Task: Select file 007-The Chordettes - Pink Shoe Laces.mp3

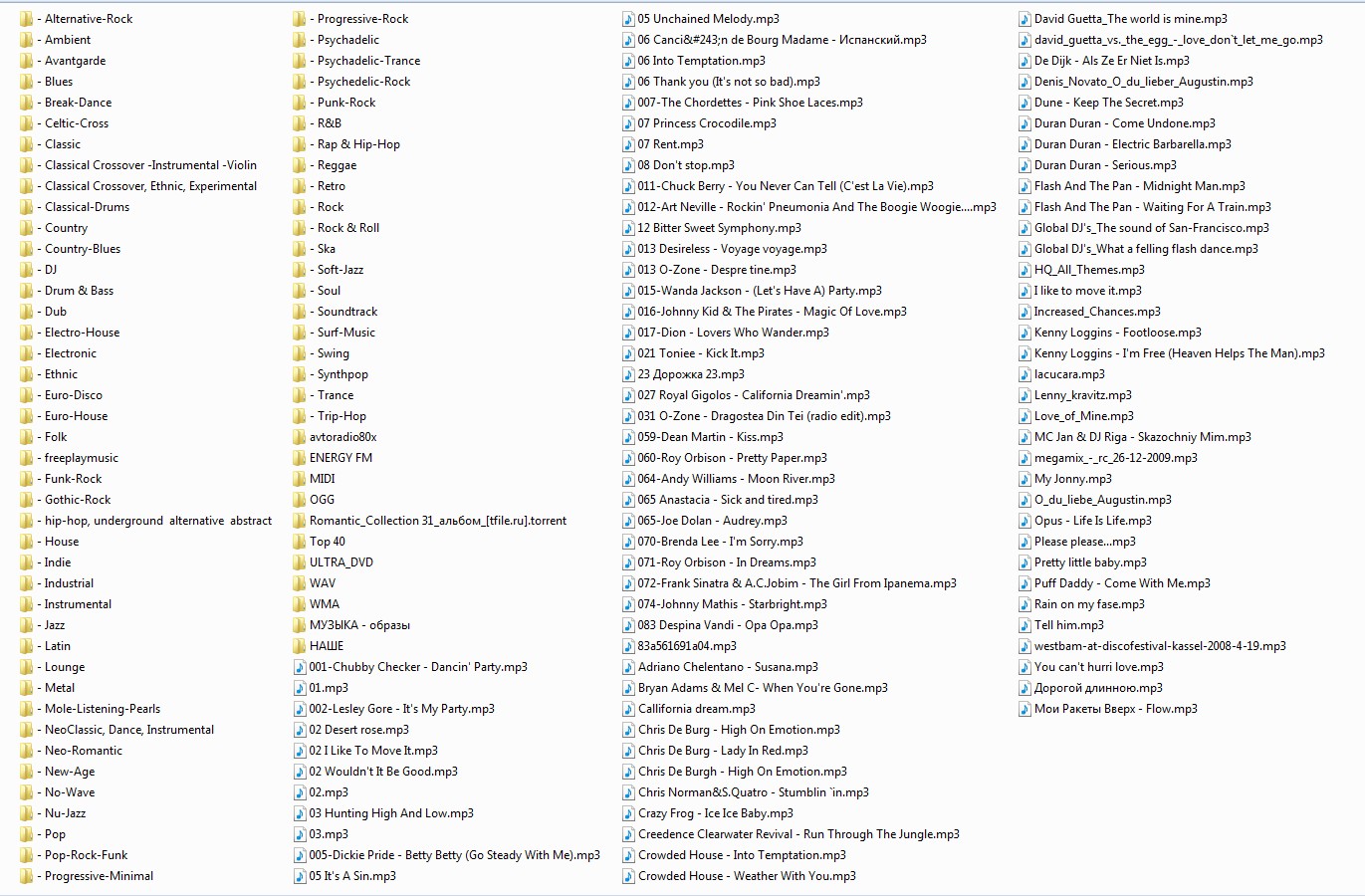Action: 751,103
